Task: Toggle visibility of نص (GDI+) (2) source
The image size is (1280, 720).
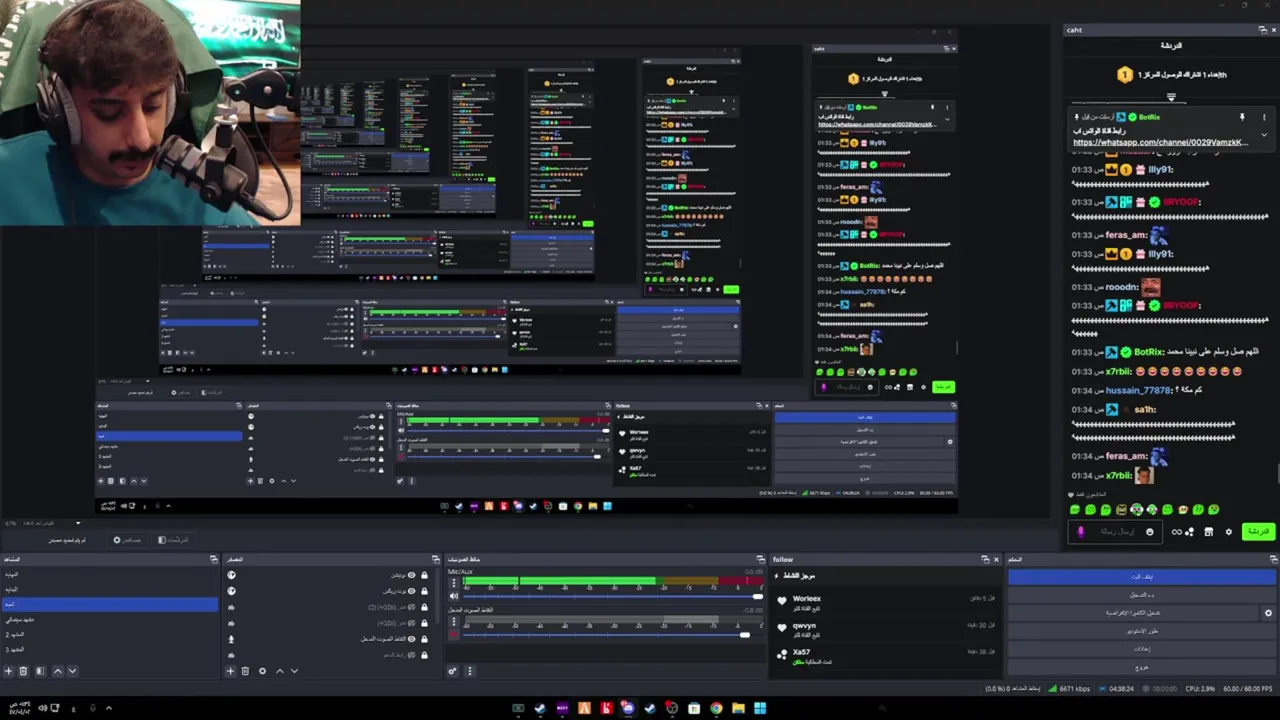Action: click(x=411, y=607)
